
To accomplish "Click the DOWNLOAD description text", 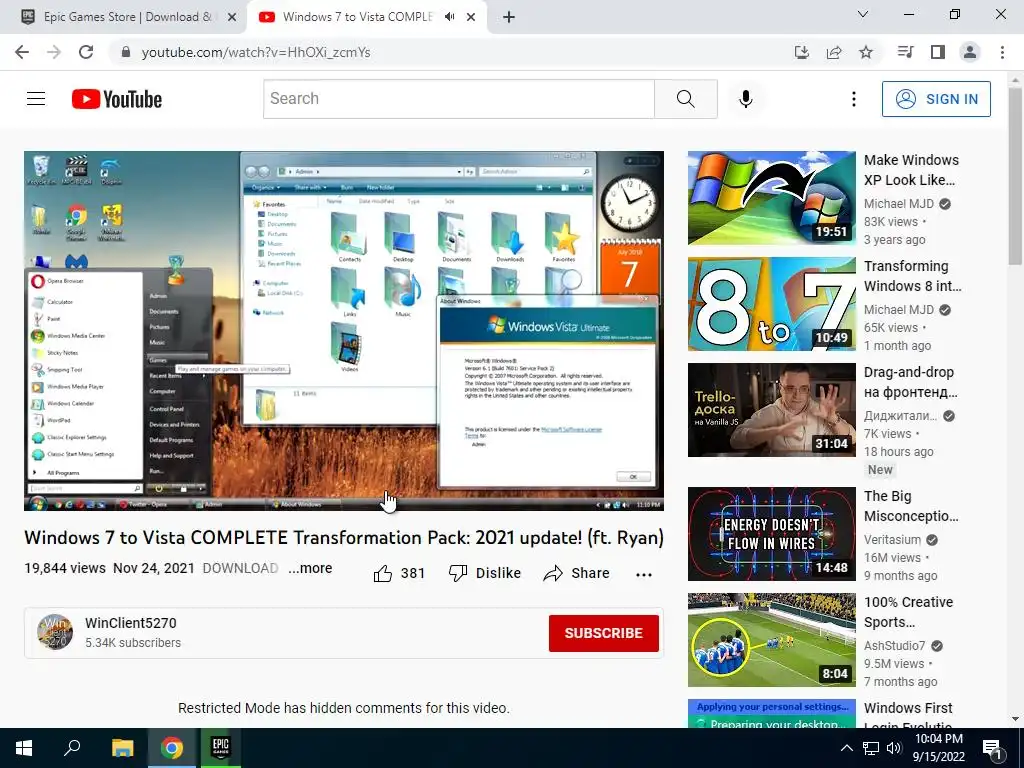I will pyautogui.click(x=240, y=568).
